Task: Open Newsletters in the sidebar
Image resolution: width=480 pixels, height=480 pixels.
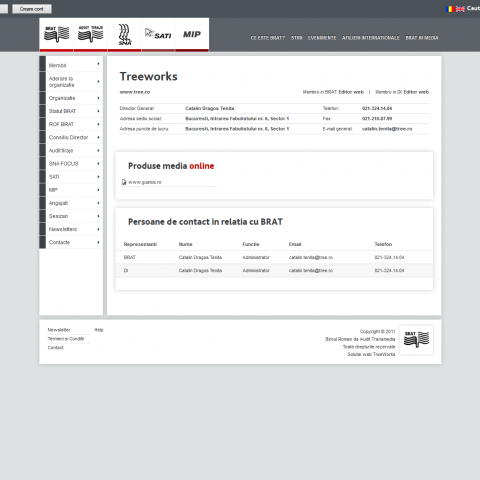Action: (63, 229)
